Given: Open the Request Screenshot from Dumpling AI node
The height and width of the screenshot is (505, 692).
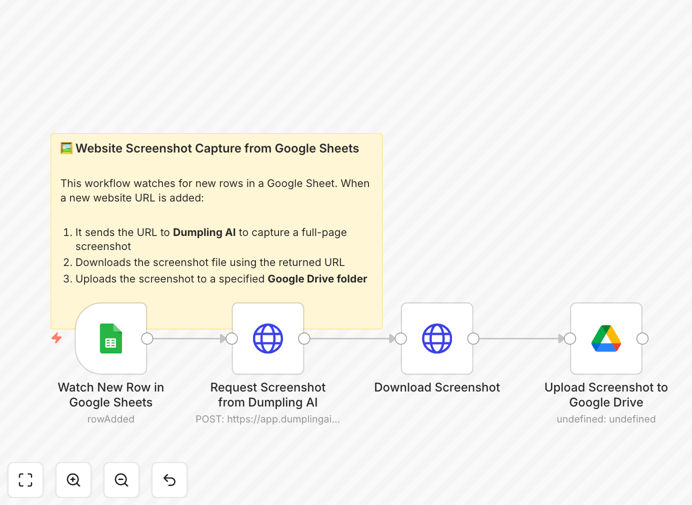Looking at the screenshot, I should click(268, 339).
